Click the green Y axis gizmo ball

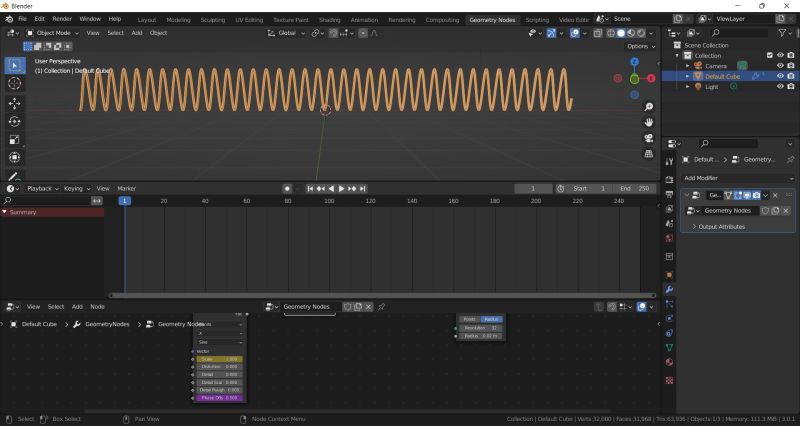tap(634, 79)
